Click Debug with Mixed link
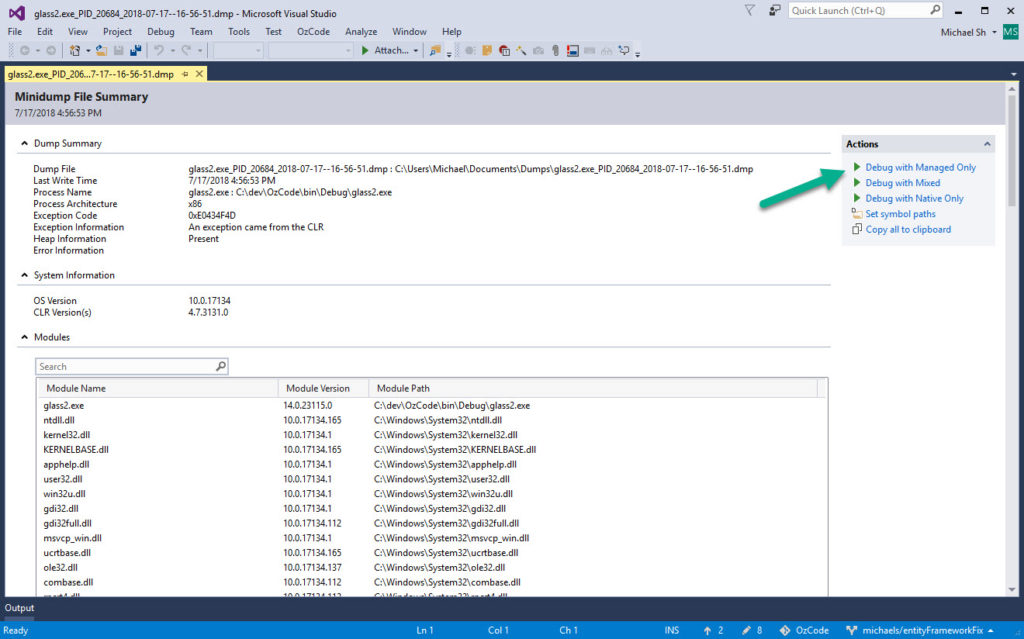1024x639 pixels. coord(903,183)
